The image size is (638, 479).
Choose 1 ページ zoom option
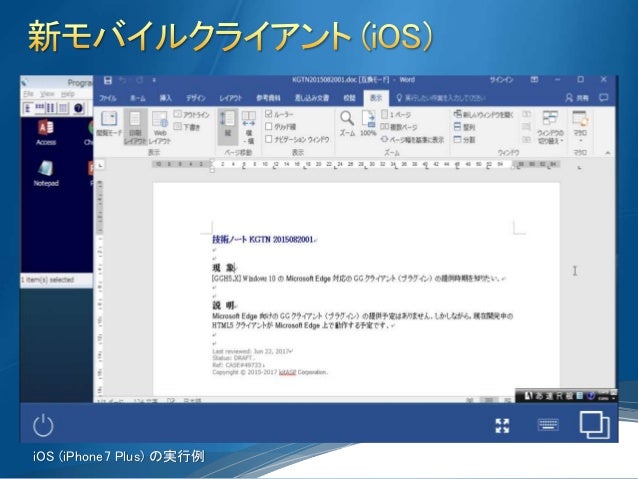coord(396,115)
